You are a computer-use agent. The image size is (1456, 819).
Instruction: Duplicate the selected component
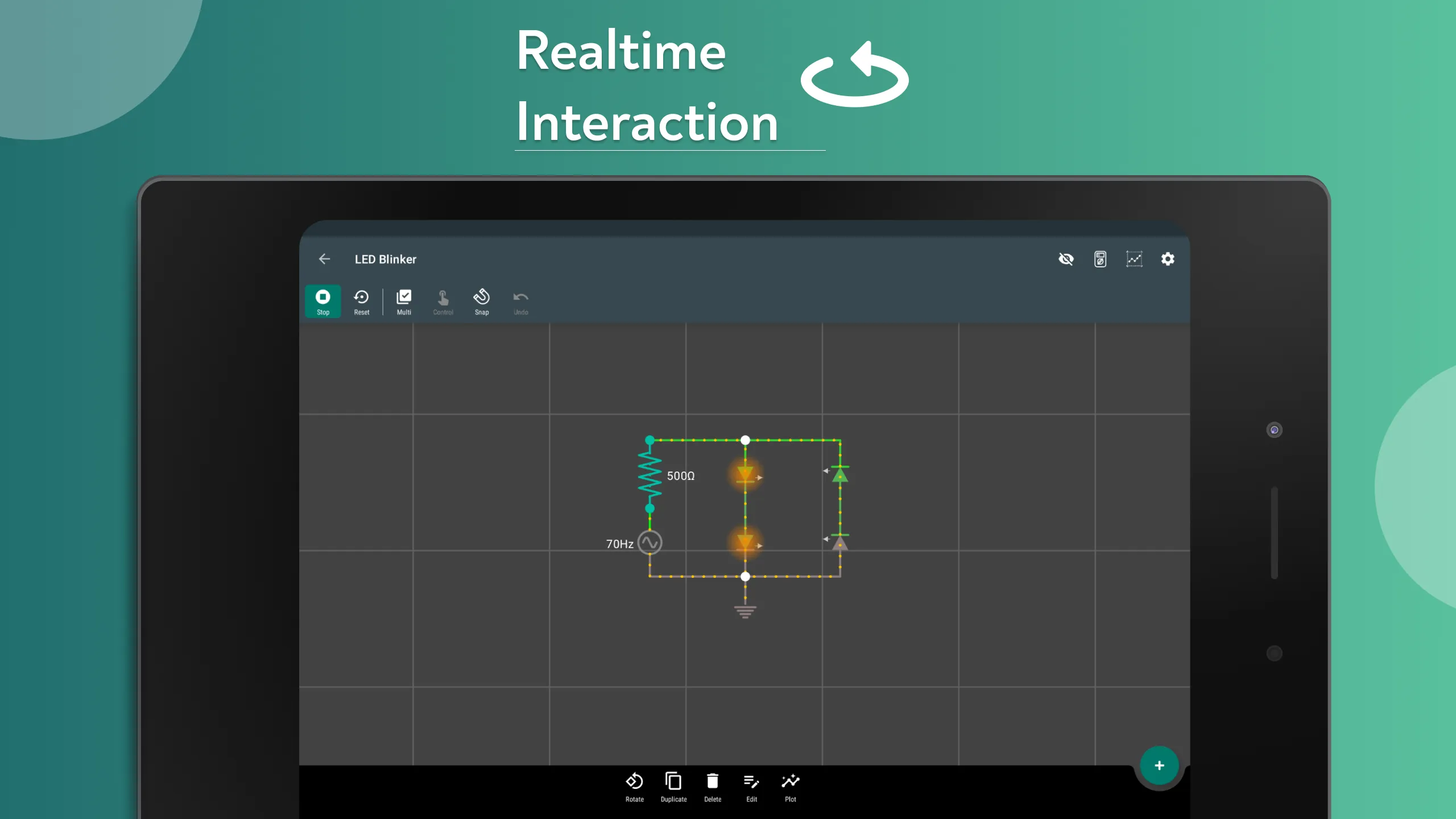tap(673, 787)
